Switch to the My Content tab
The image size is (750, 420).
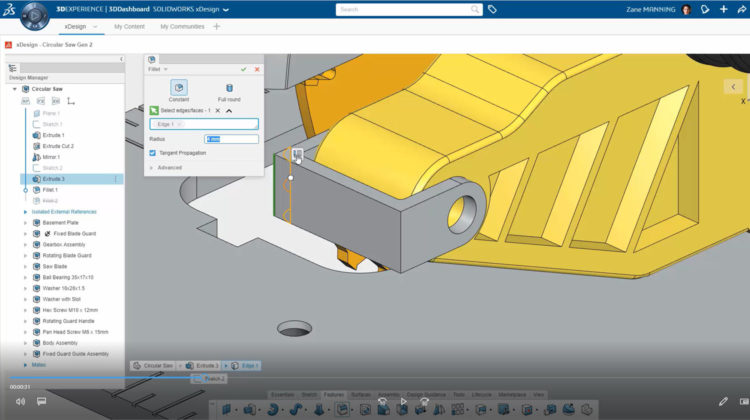pos(127,26)
